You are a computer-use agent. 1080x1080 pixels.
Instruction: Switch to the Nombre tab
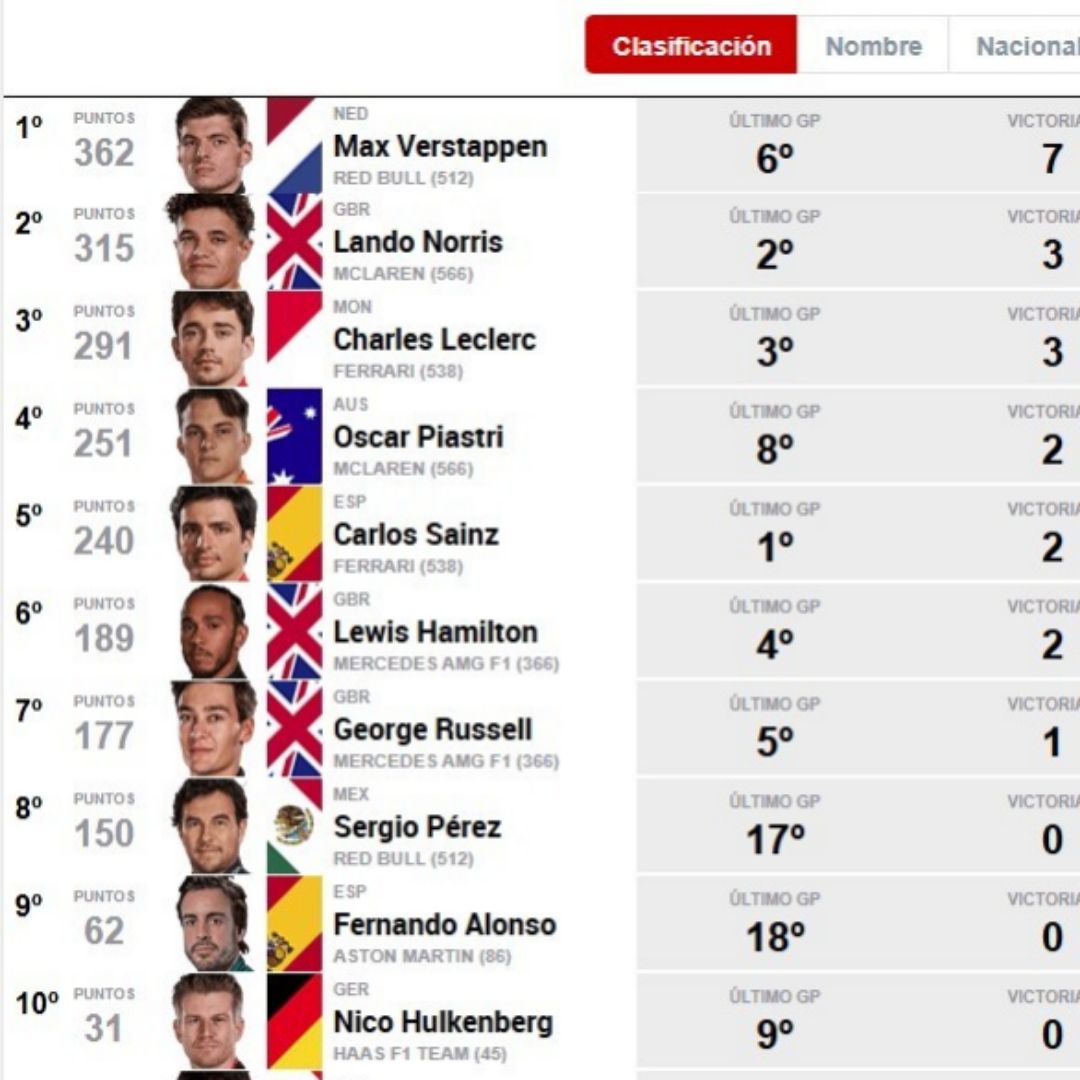pos(873,46)
